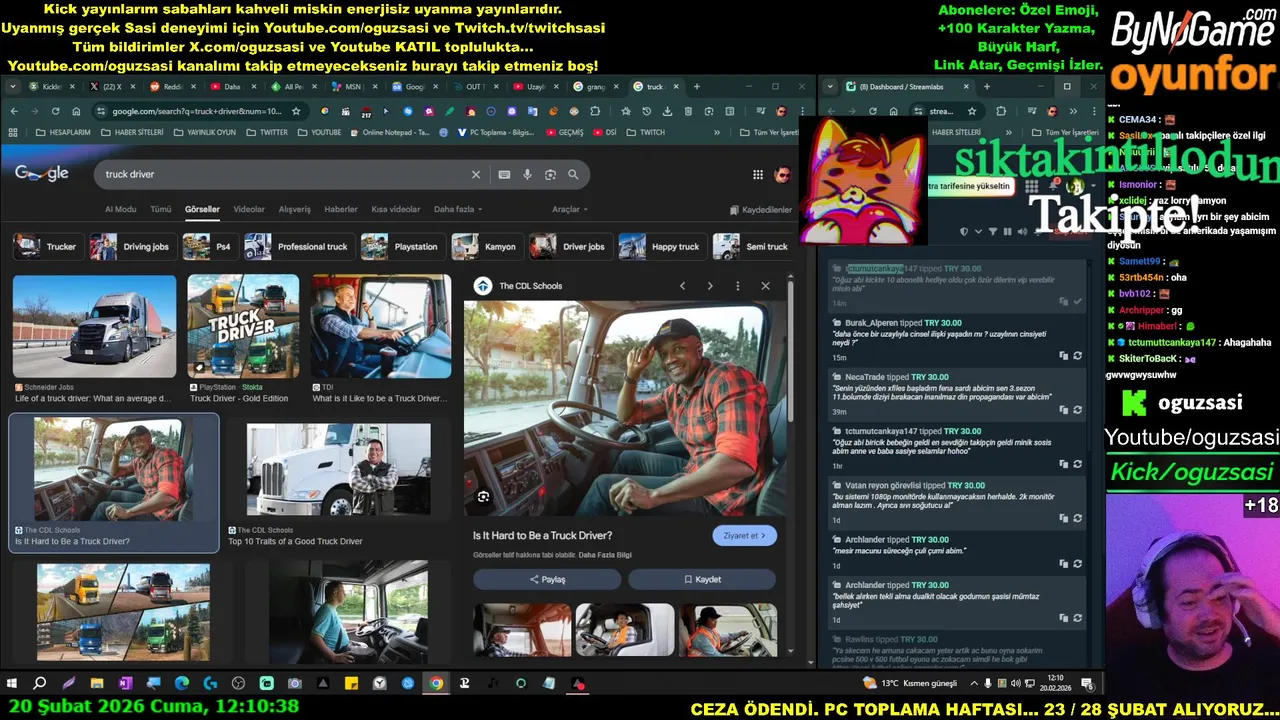Start voice search with microphone icon
This screenshot has height=720, width=1280.
527,174
